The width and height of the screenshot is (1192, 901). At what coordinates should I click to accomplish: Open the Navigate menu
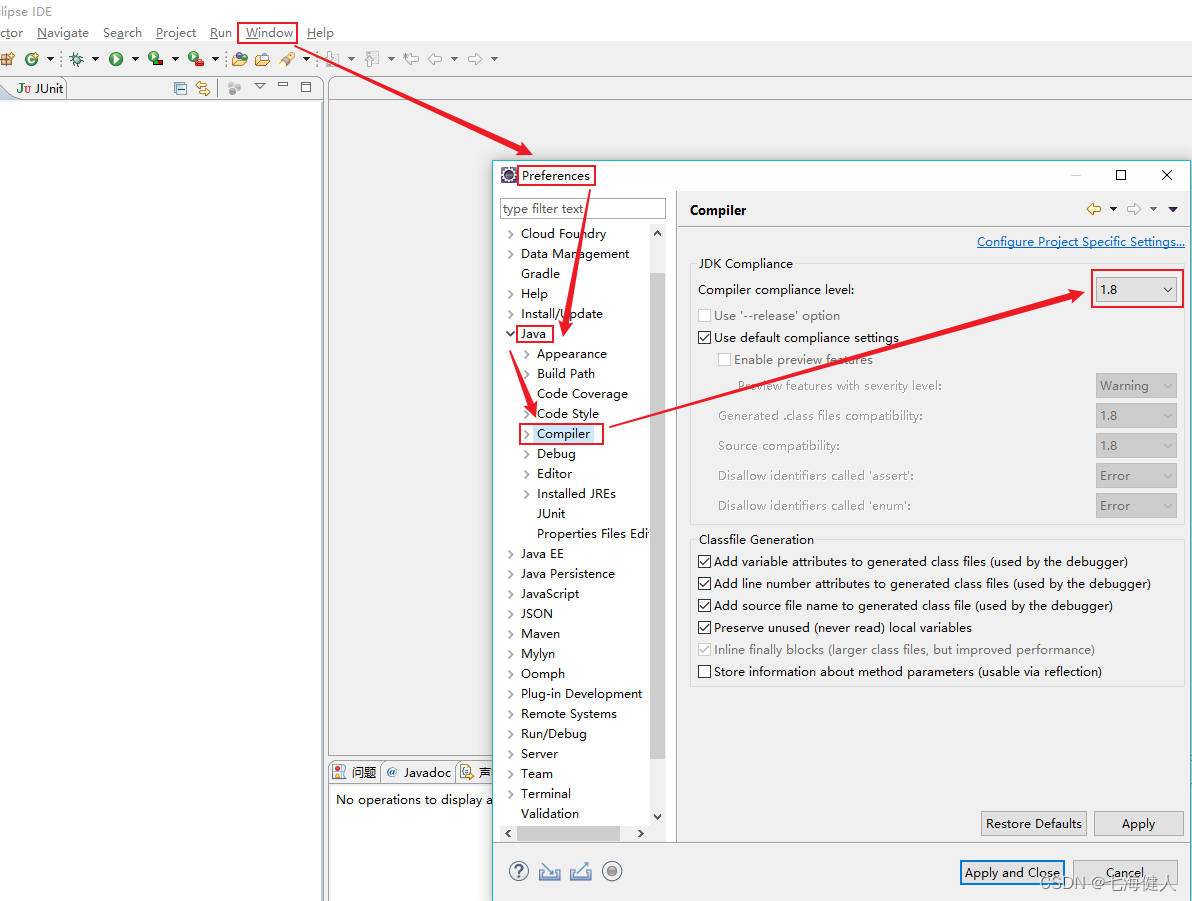[x=63, y=33]
